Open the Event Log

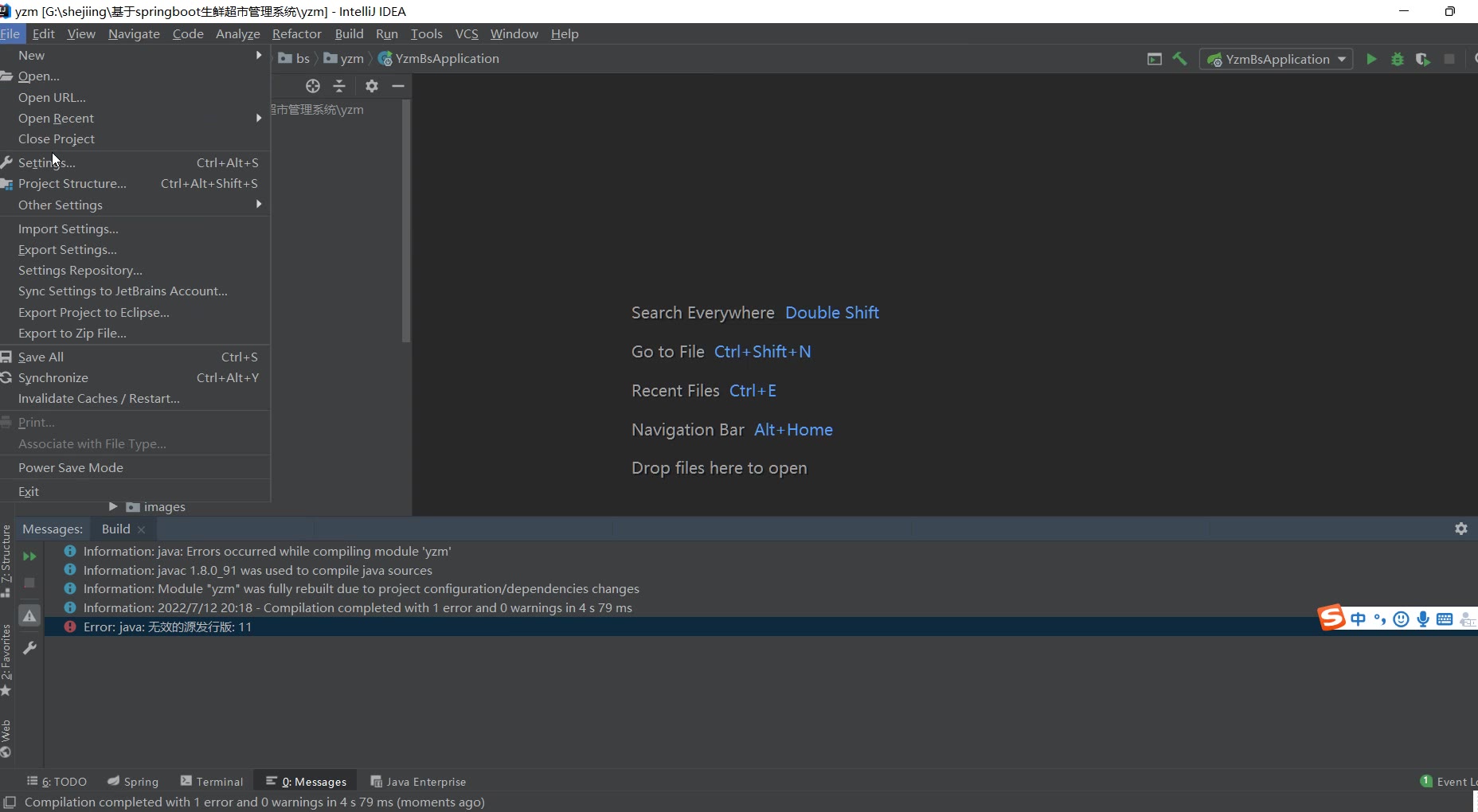tap(1449, 782)
